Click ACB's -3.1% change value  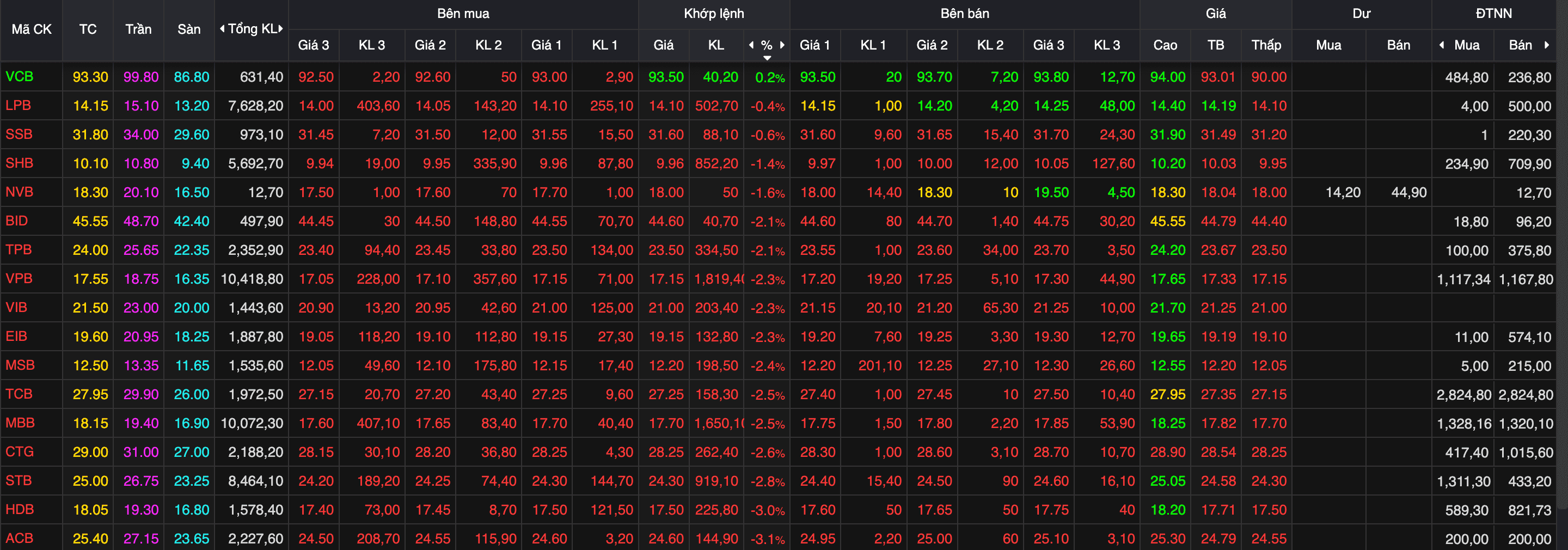[x=768, y=539]
